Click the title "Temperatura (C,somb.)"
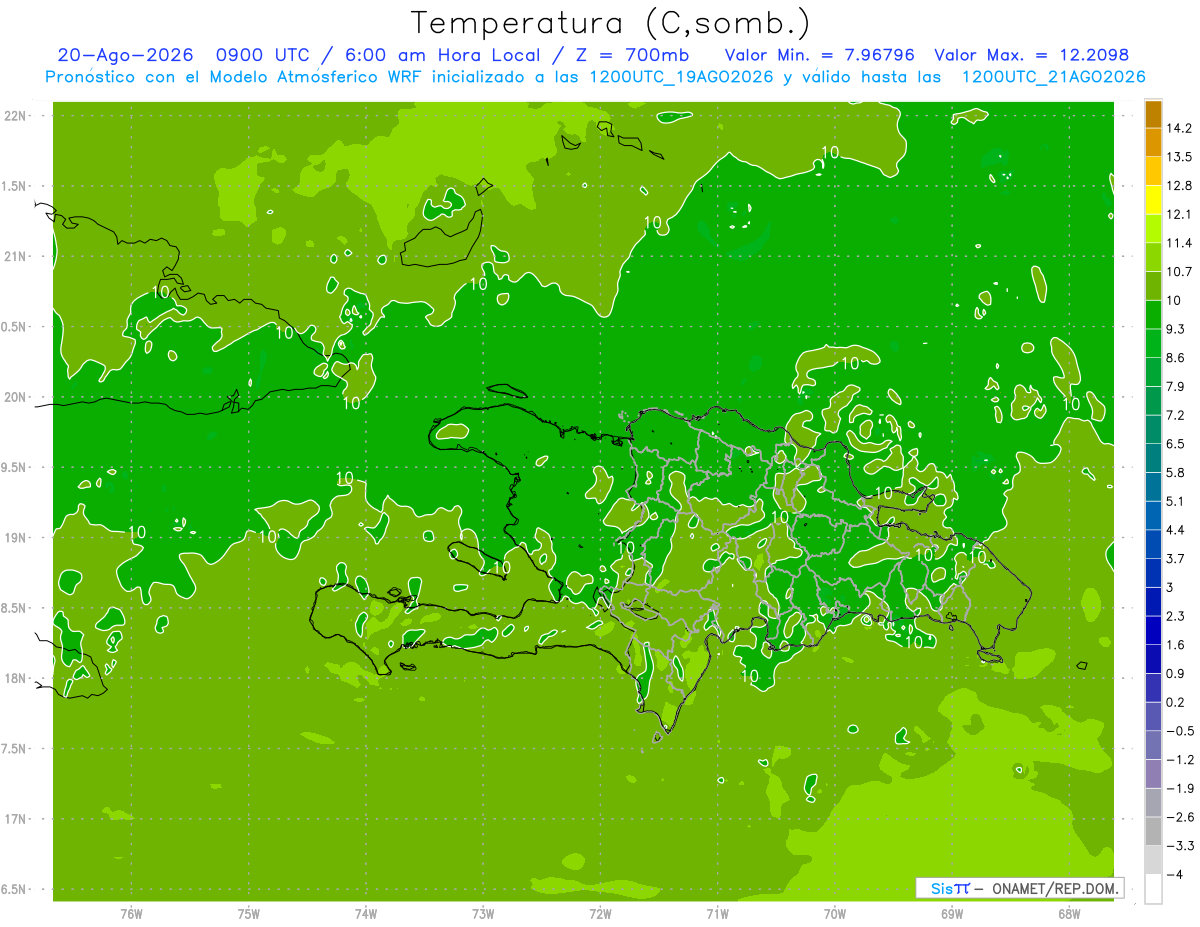 point(611,23)
